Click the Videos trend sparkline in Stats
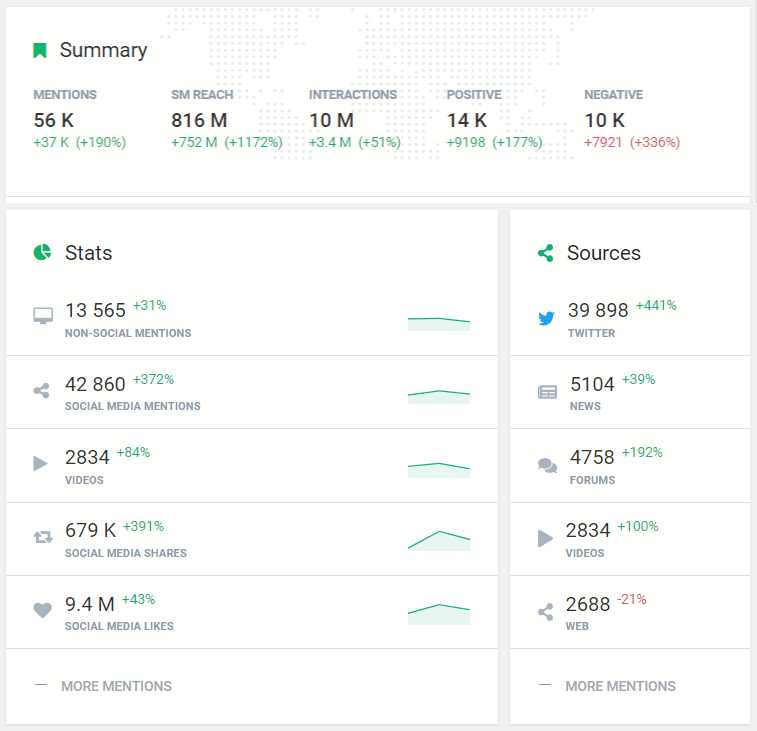 [439, 470]
